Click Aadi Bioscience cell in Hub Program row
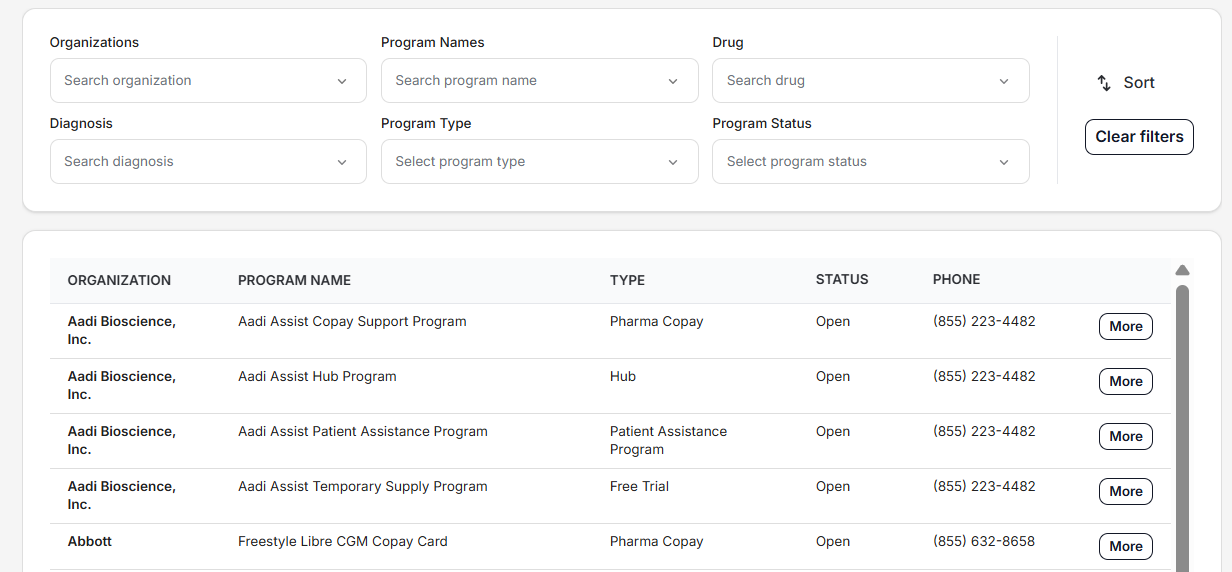 [121, 385]
